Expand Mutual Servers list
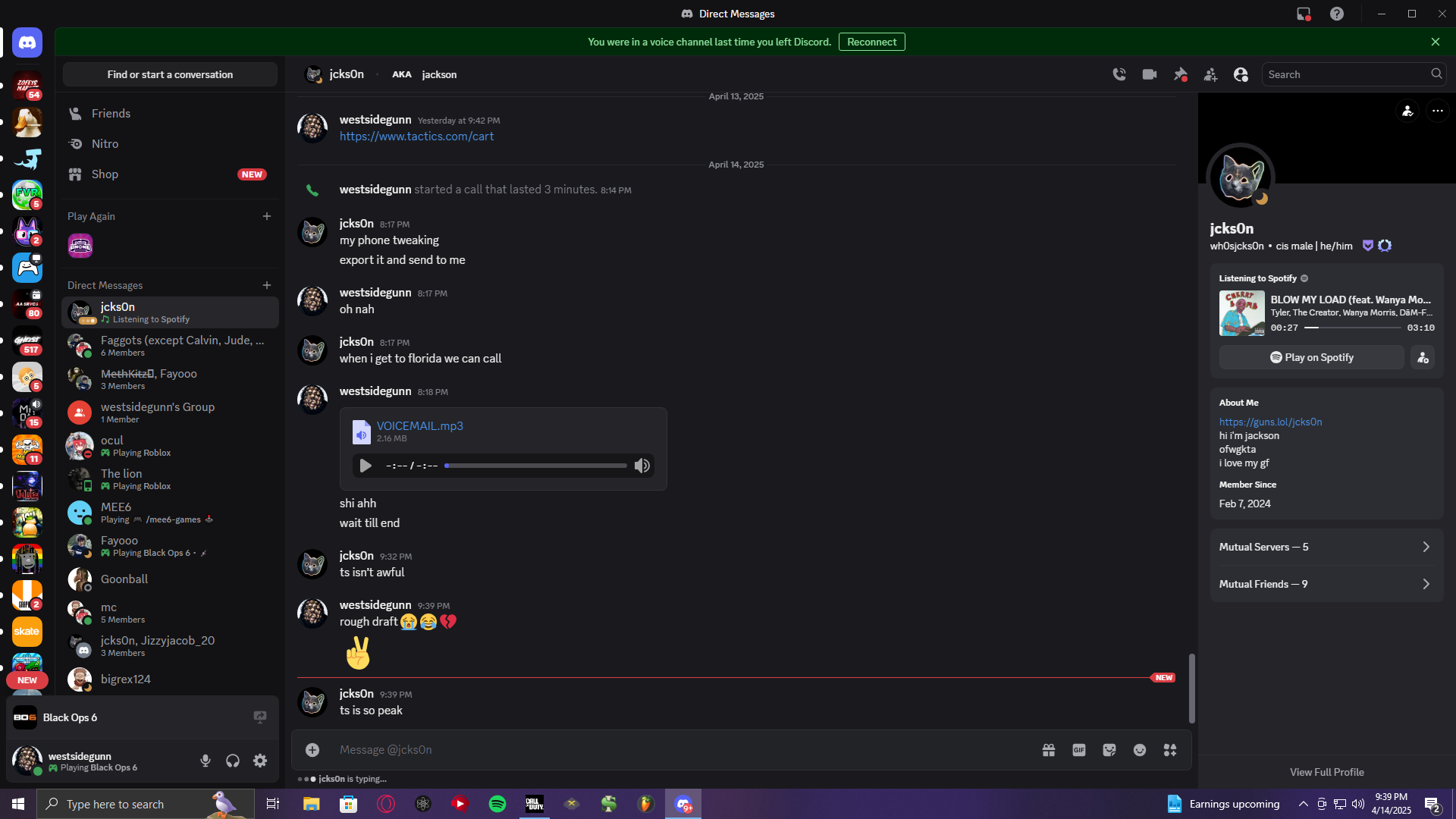Viewport: 1456px width, 819px height. point(1326,547)
